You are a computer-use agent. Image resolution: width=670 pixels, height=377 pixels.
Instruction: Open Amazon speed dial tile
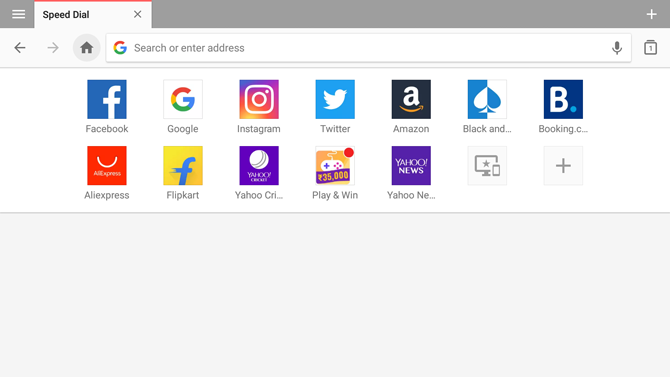[x=411, y=99]
